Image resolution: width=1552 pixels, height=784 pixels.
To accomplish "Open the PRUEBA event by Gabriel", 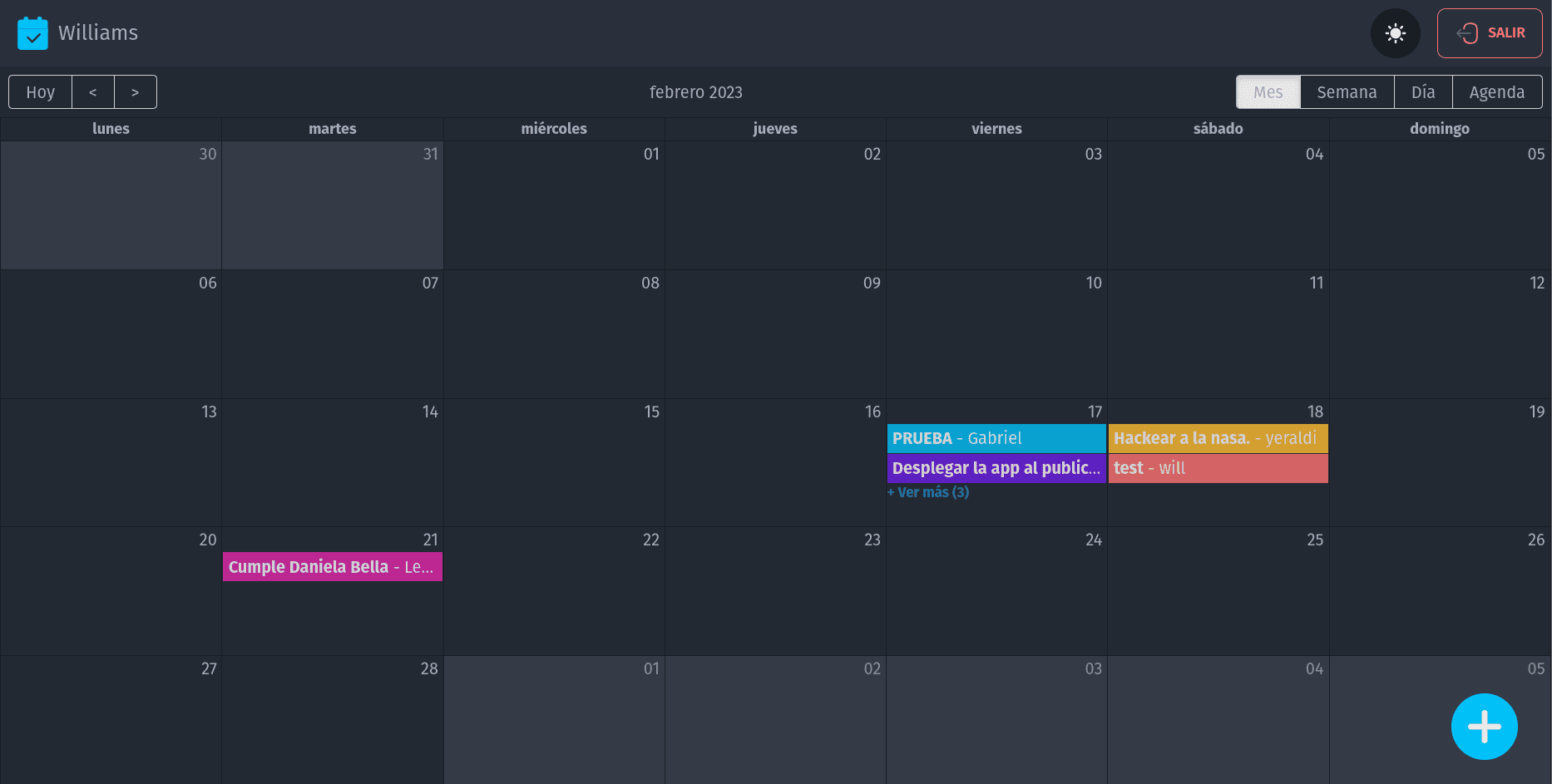I will pos(996,438).
